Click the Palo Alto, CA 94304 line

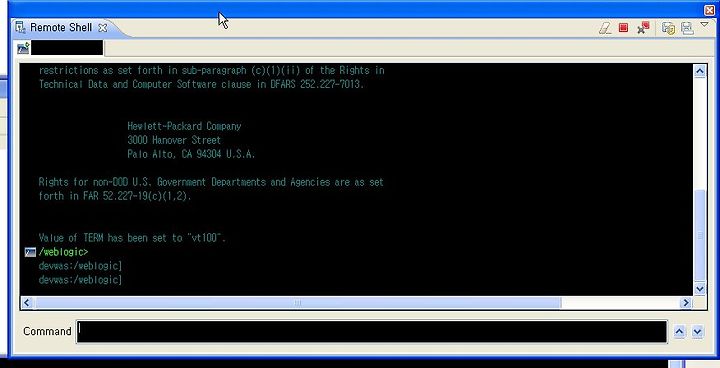click(x=191, y=154)
